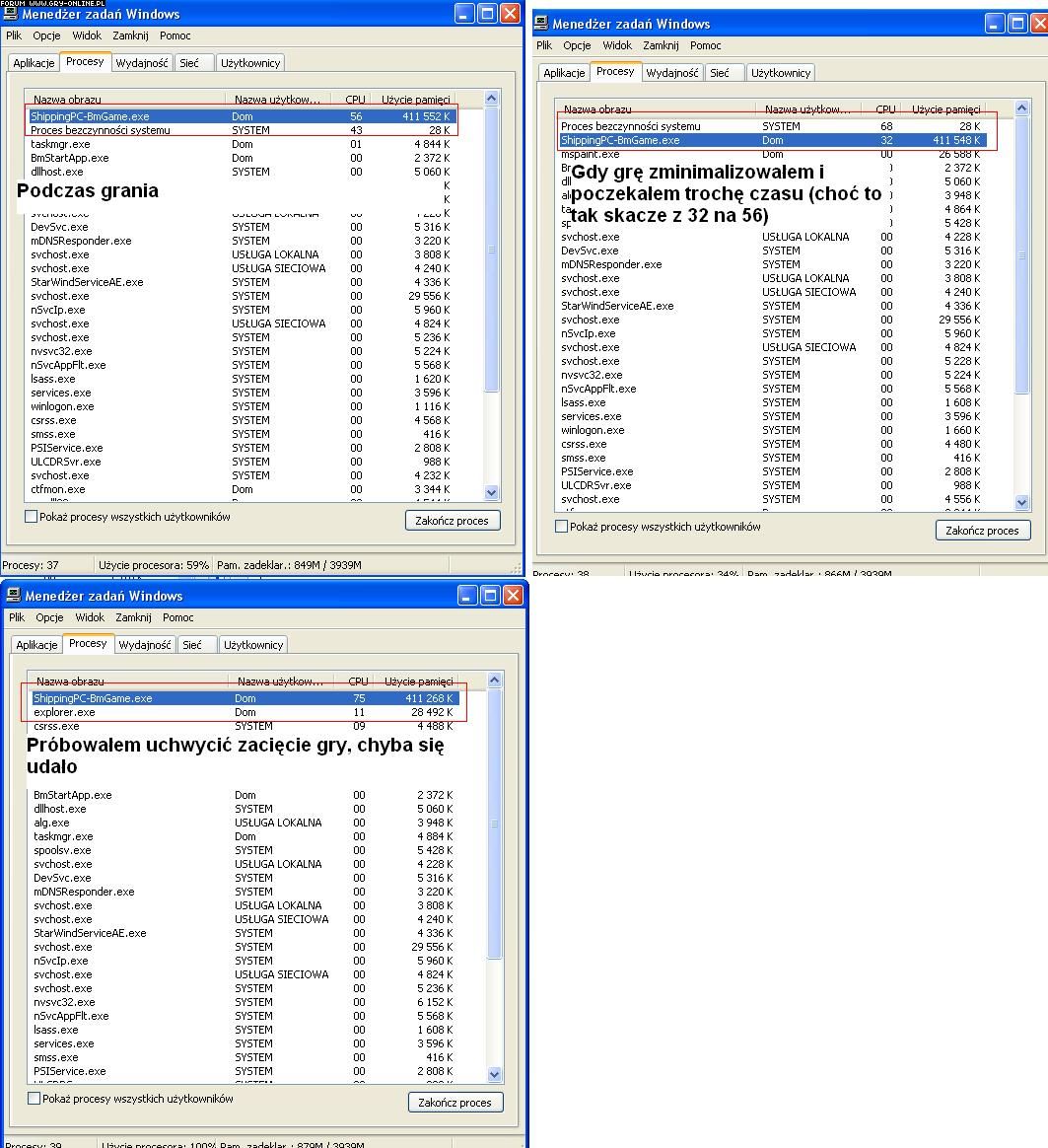1048x1148 pixels.
Task: Open the Zamknij menu in the top-right window
Action: click(661, 45)
